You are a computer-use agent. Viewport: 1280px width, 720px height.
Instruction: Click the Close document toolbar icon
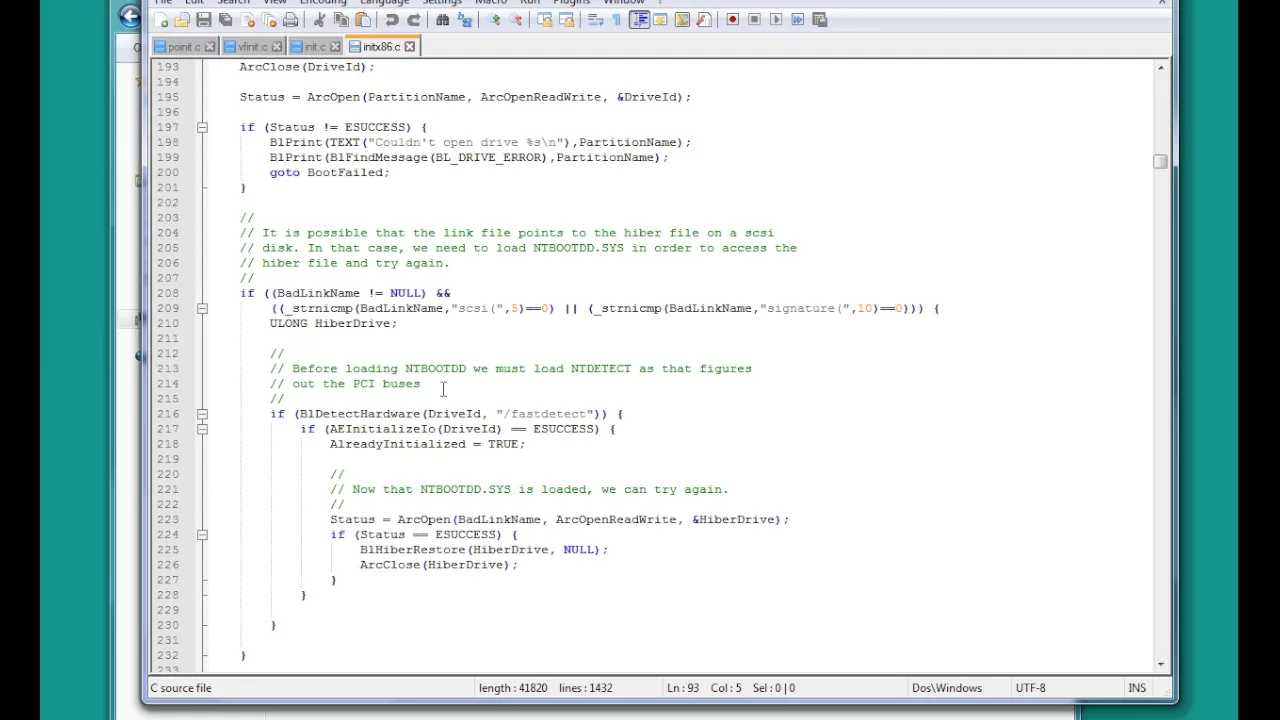point(248,19)
